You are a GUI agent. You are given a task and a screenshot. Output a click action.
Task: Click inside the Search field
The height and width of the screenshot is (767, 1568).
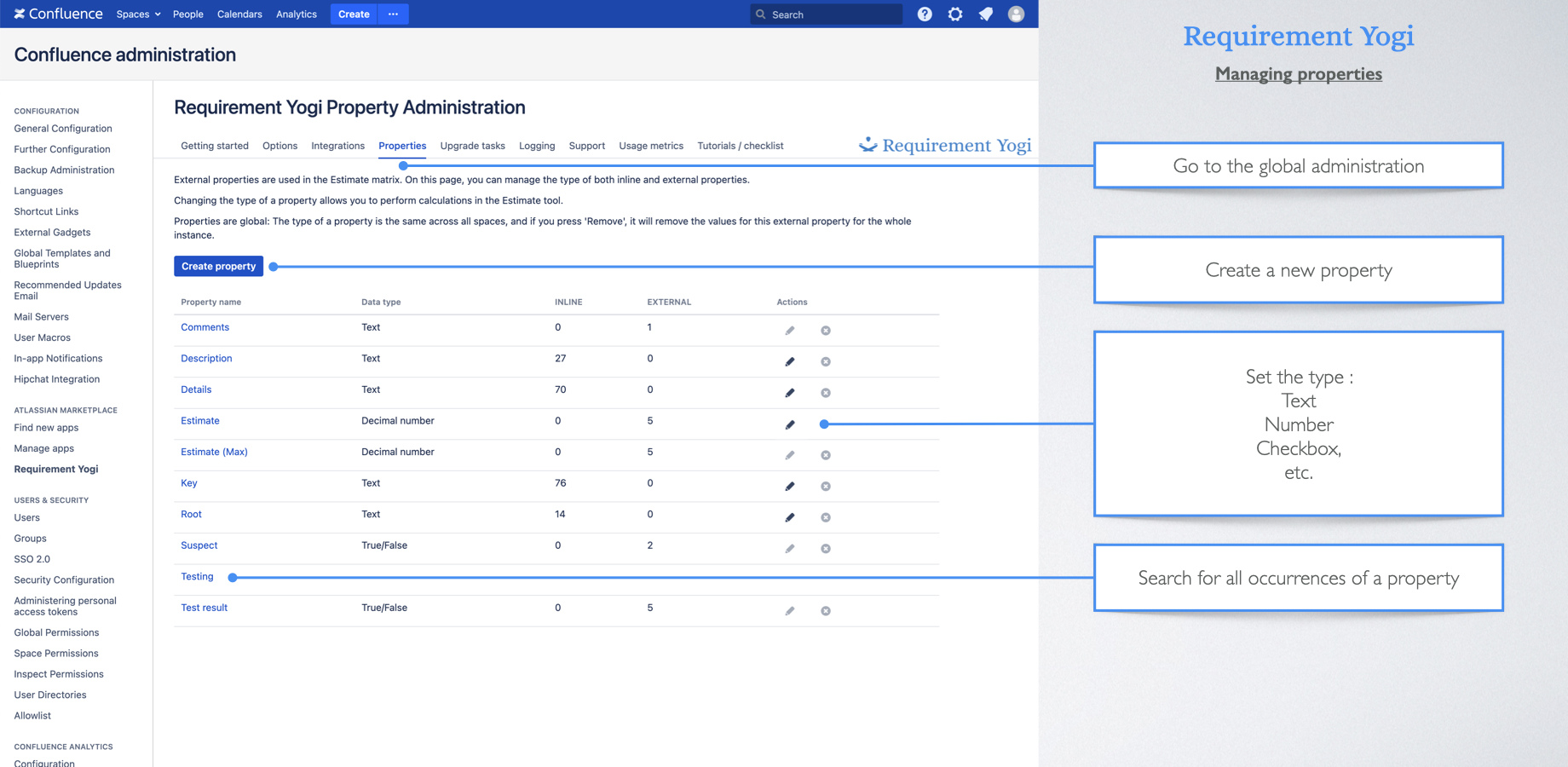(x=833, y=14)
